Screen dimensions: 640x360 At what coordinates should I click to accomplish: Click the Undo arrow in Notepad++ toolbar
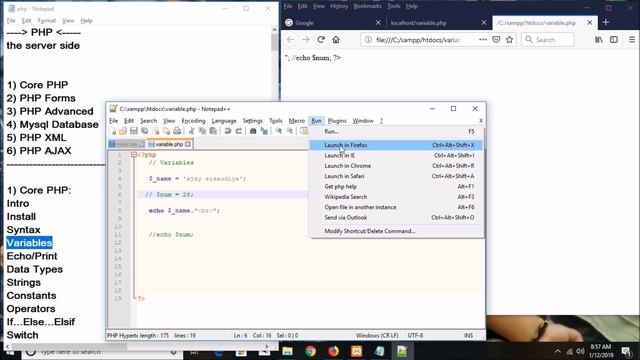click(227, 131)
